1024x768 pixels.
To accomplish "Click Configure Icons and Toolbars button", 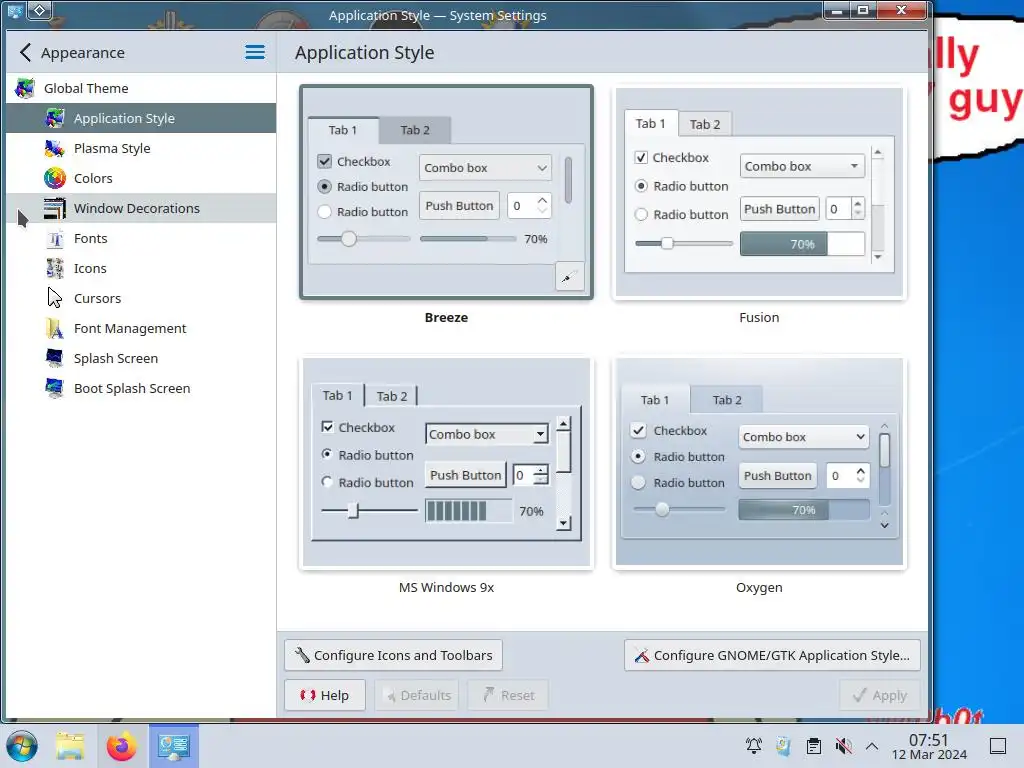I will click(393, 655).
